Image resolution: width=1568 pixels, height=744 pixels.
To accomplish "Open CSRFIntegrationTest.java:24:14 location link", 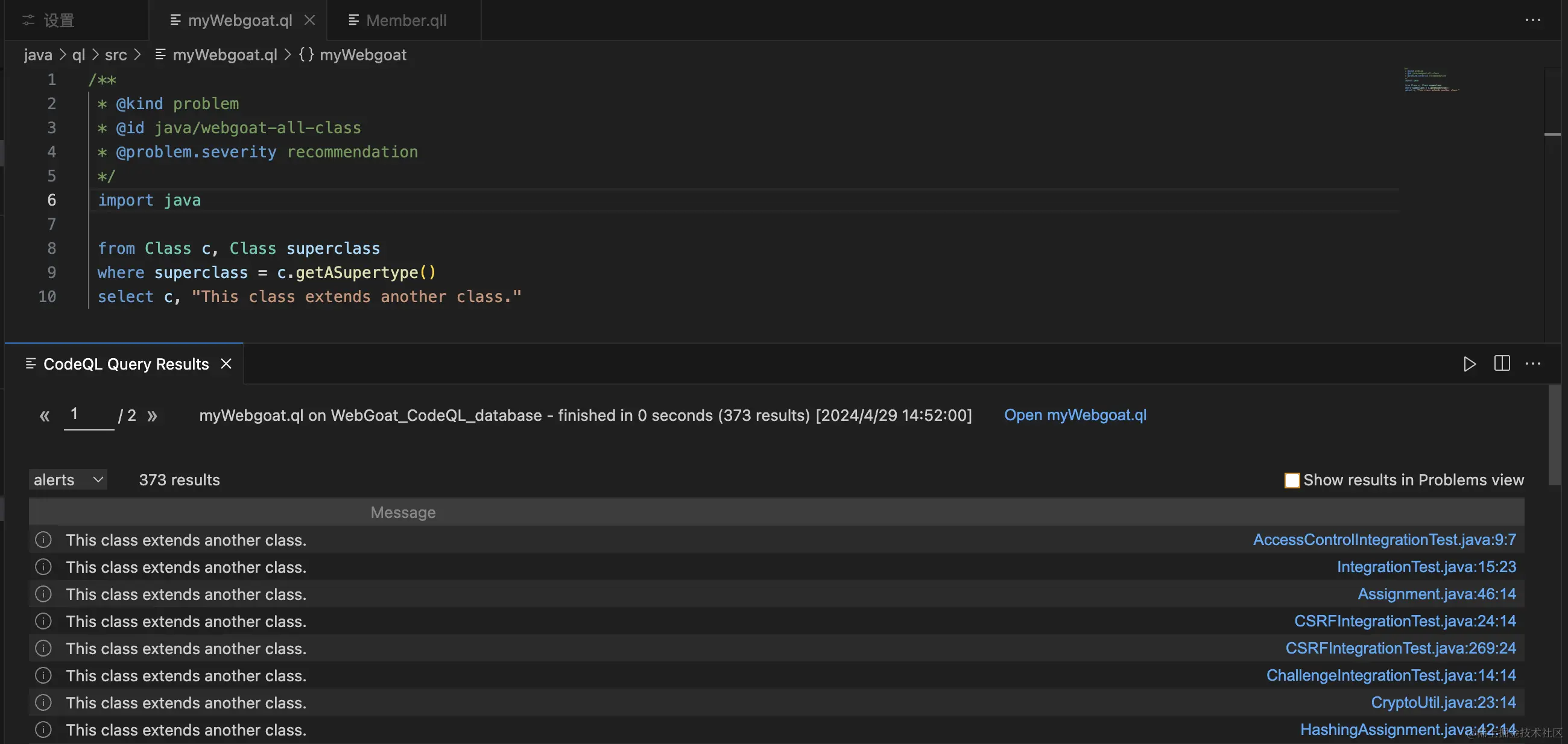I will 1405,621.
